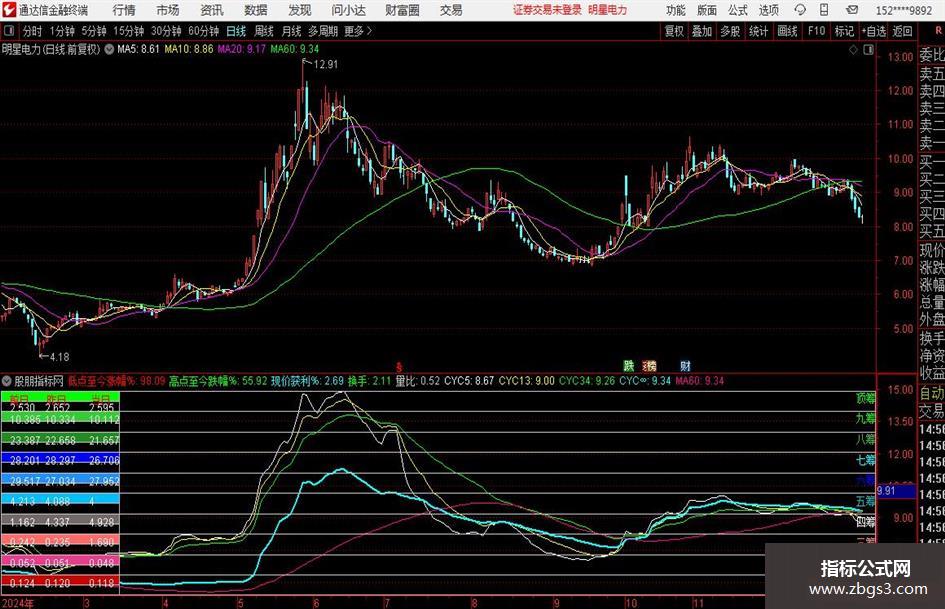Open the 问小达 menu

tap(348, 10)
